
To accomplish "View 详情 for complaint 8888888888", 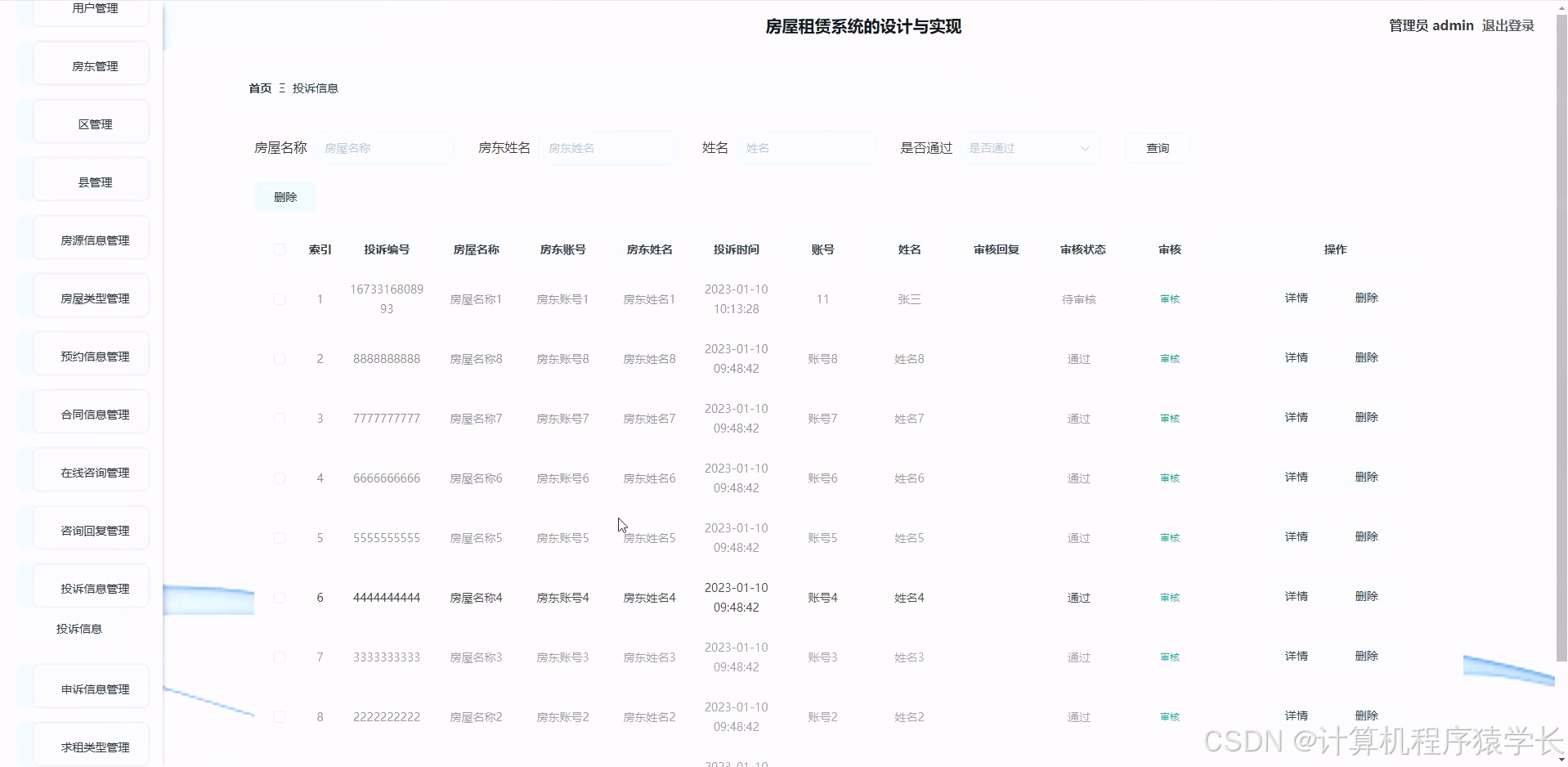I will click(x=1296, y=357).
